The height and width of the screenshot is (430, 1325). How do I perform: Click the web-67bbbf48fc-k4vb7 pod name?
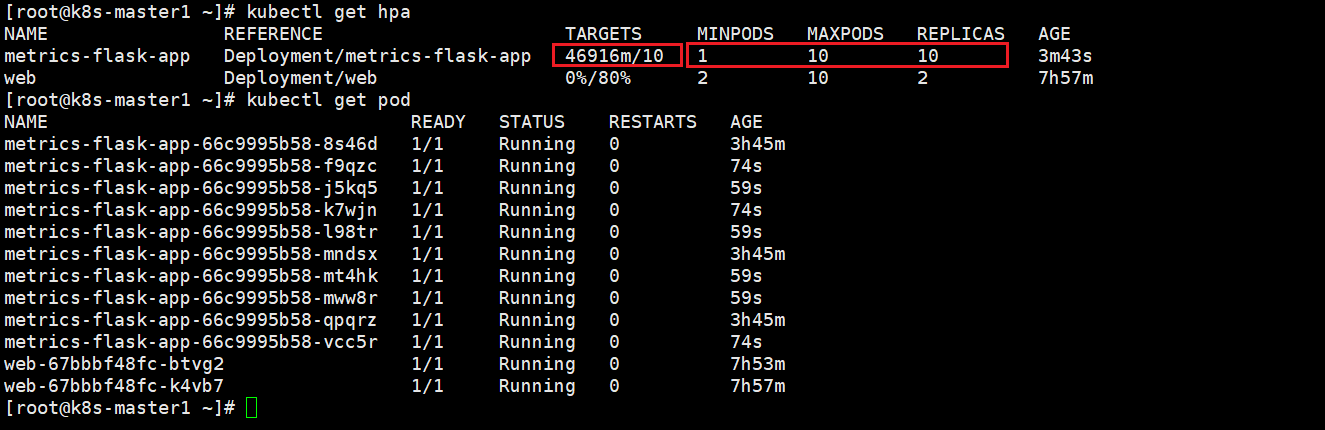pos(114,386)
